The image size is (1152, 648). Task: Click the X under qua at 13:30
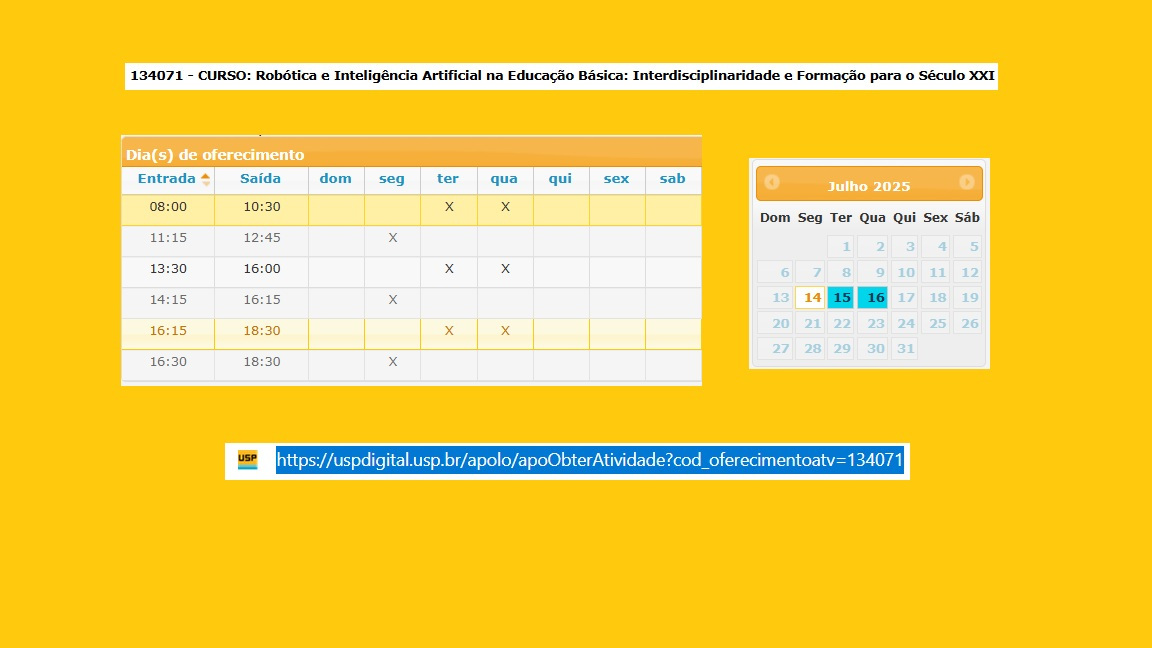505,269
